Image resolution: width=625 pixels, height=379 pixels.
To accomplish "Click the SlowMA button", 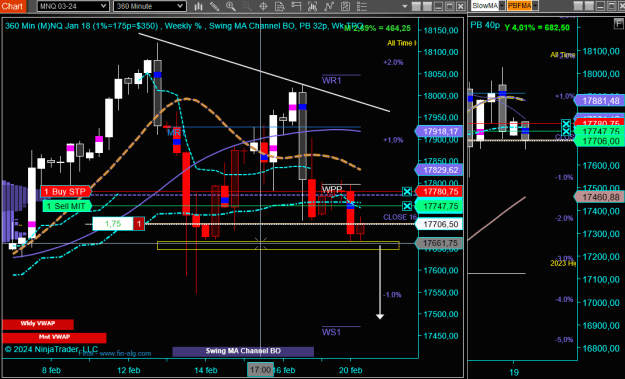I will [485, 6].
